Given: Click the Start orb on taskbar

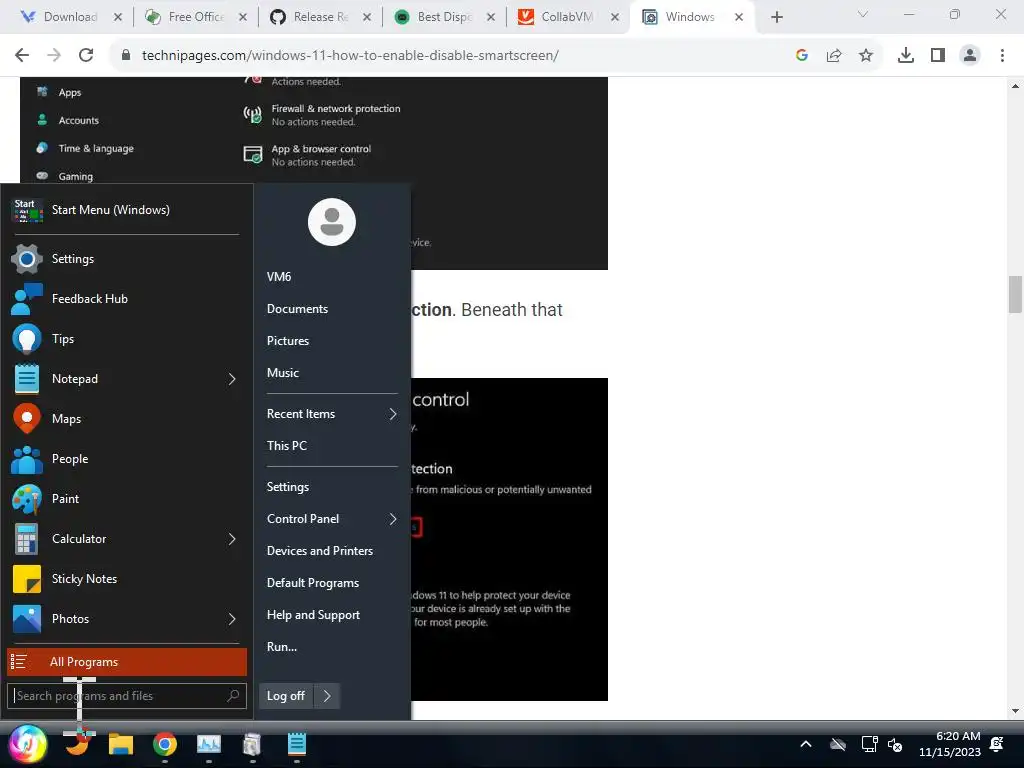Looking at the screenshot, I should coord(27,744).
